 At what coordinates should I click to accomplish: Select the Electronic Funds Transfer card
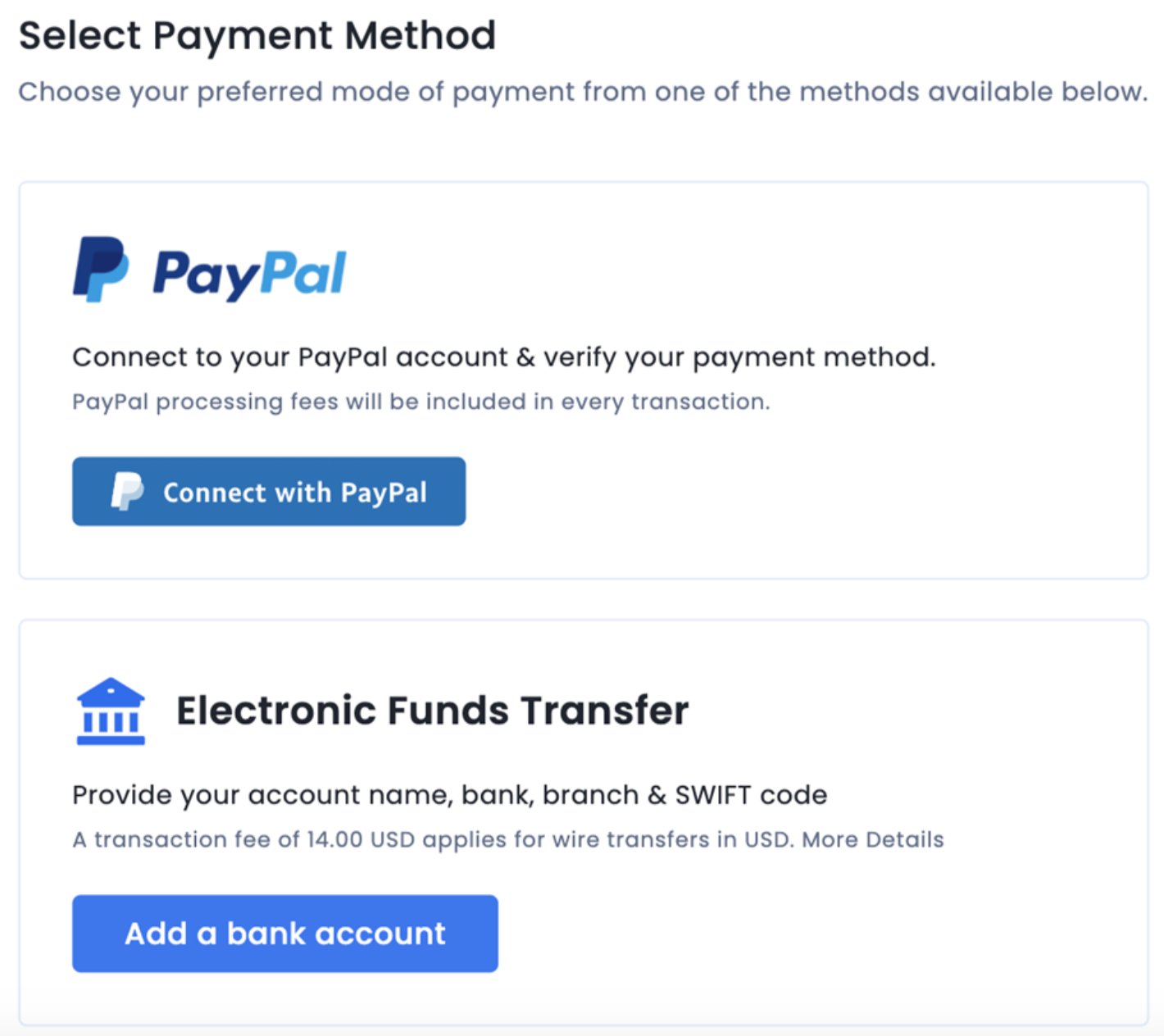pos(584,822)
